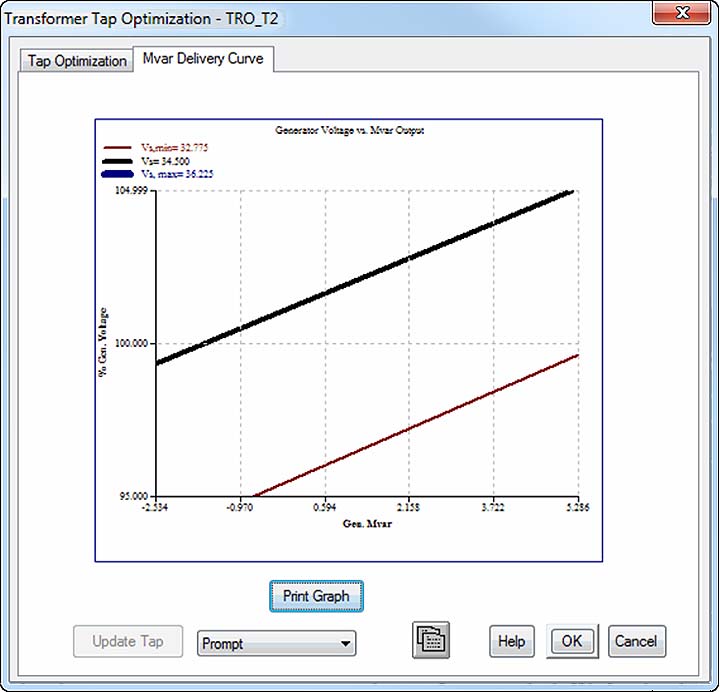This screenshot has width=720, height=692.
Task: Click the blue Vs,max legend swatch
Action: [x=119, y=174]
